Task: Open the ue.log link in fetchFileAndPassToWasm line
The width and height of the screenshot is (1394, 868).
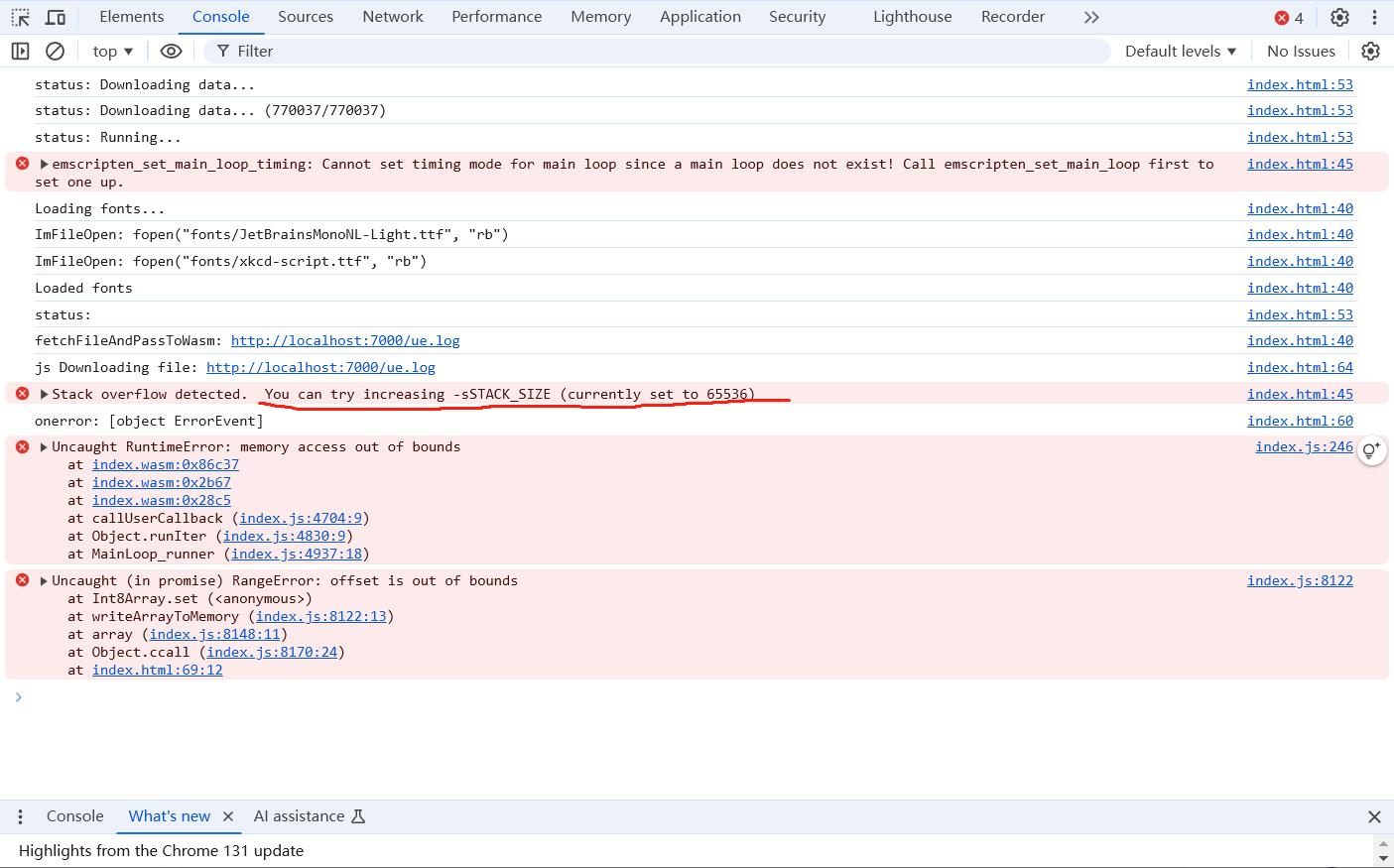Action: tap(345, 340)
